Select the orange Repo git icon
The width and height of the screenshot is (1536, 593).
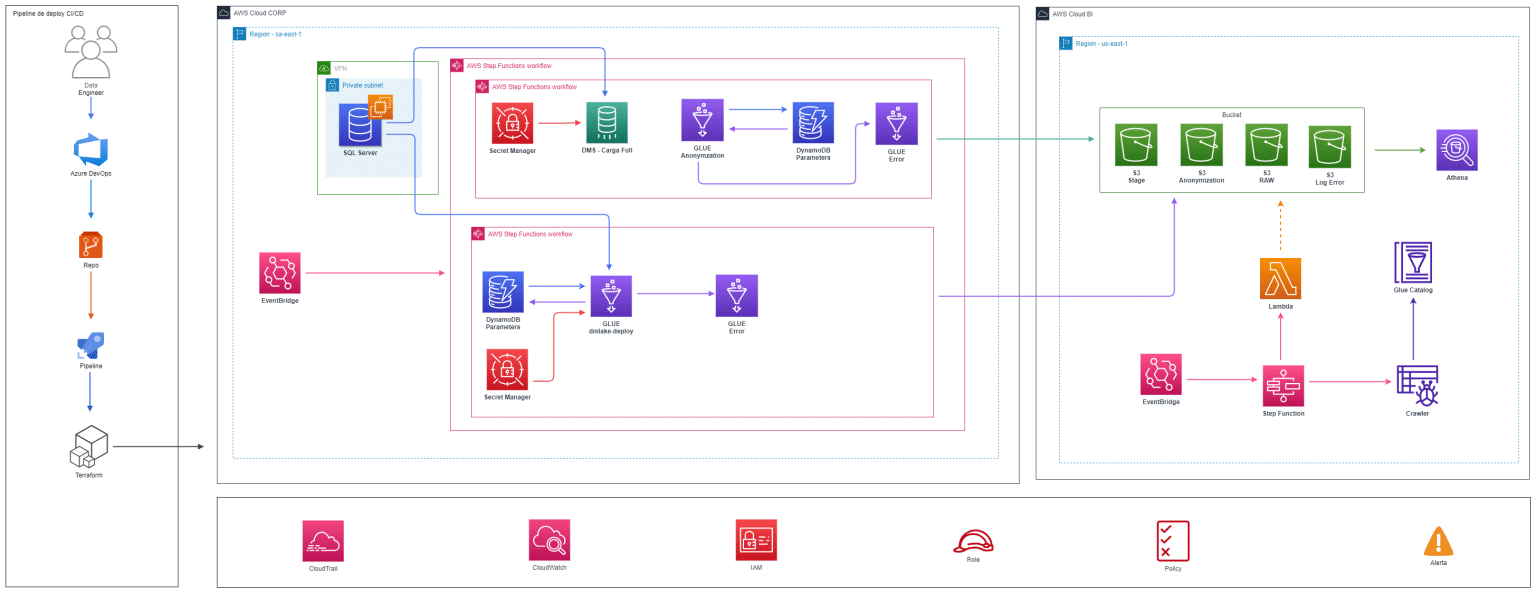coord(90,243)
